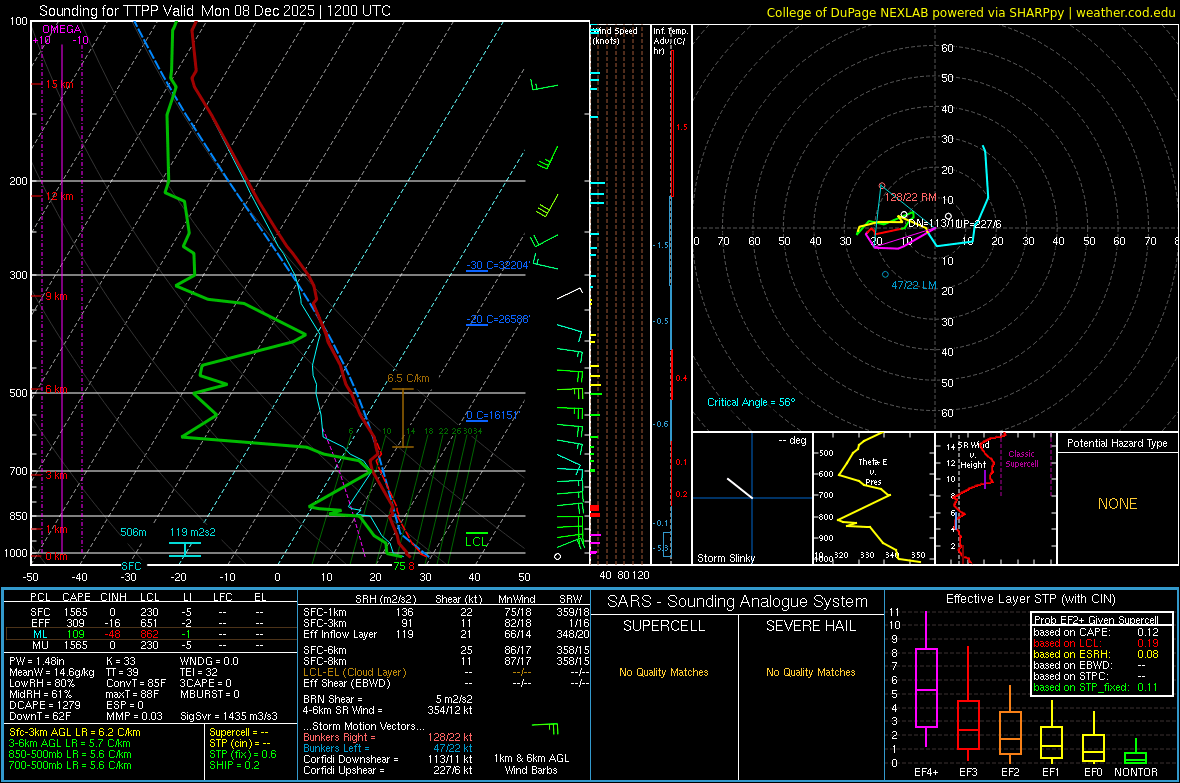Select the MU parcel row label
1180x783 pixels.
(x=40, y=645)
